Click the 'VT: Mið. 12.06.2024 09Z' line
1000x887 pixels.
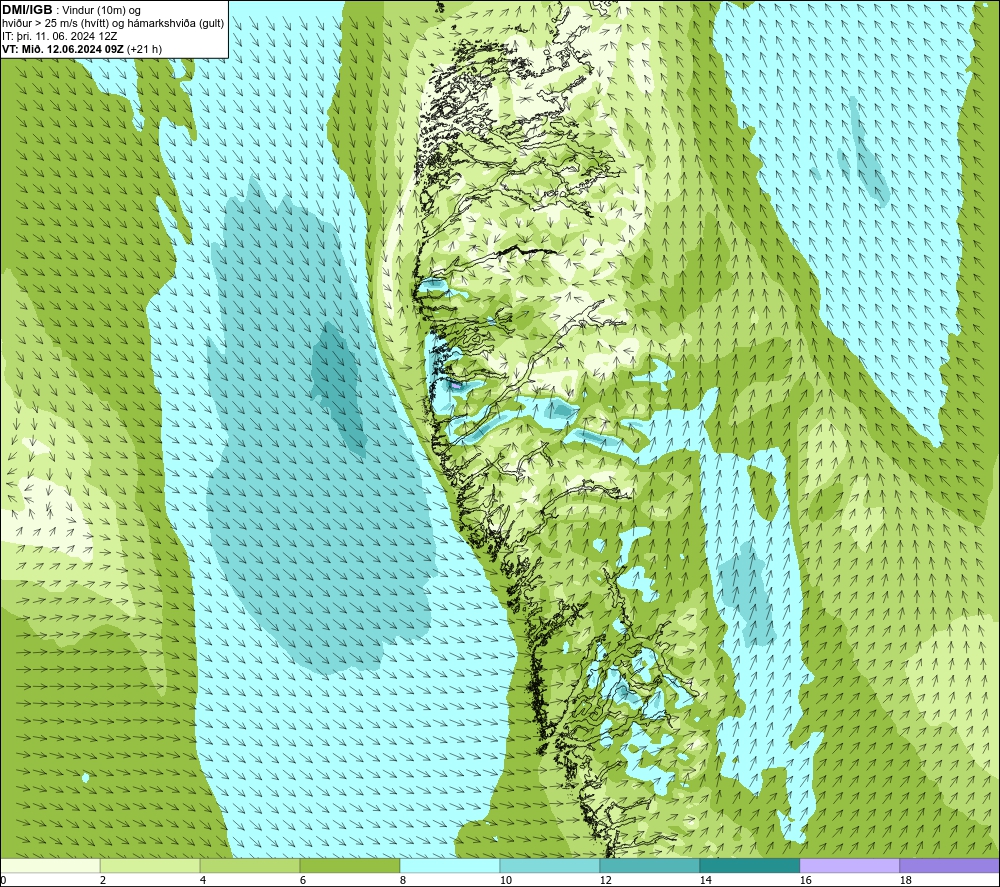63,49
